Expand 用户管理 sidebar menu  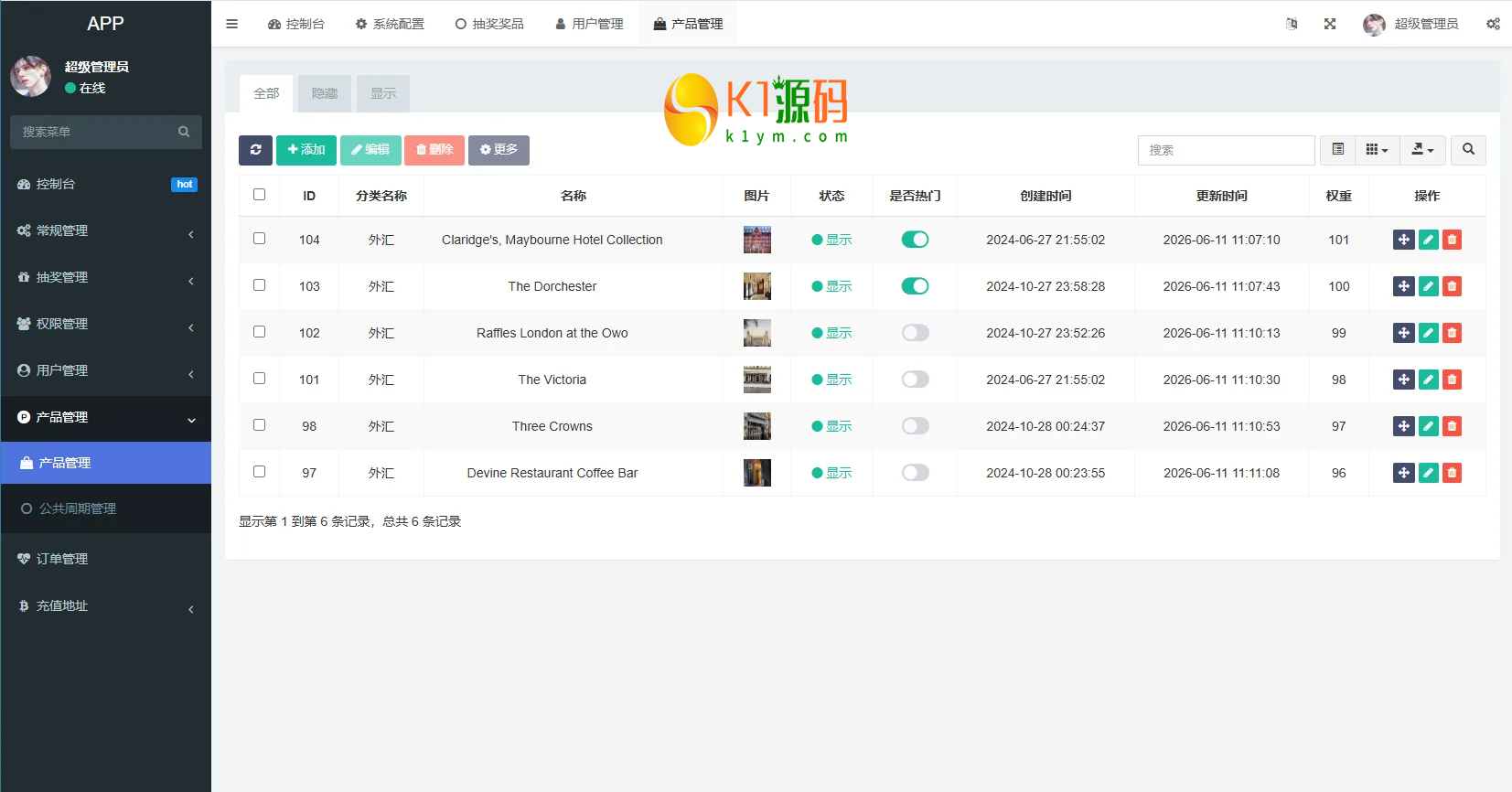coord(105,371)
